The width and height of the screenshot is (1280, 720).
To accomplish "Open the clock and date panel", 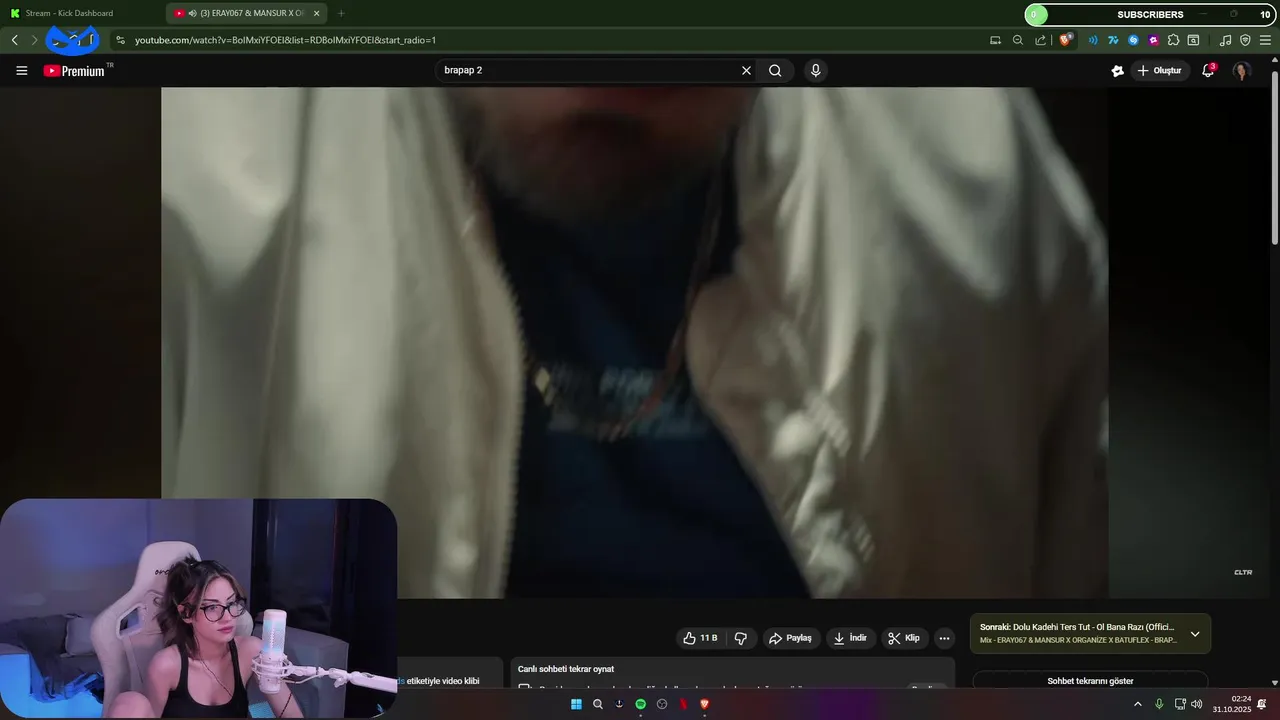I will tap(1232, 704).
